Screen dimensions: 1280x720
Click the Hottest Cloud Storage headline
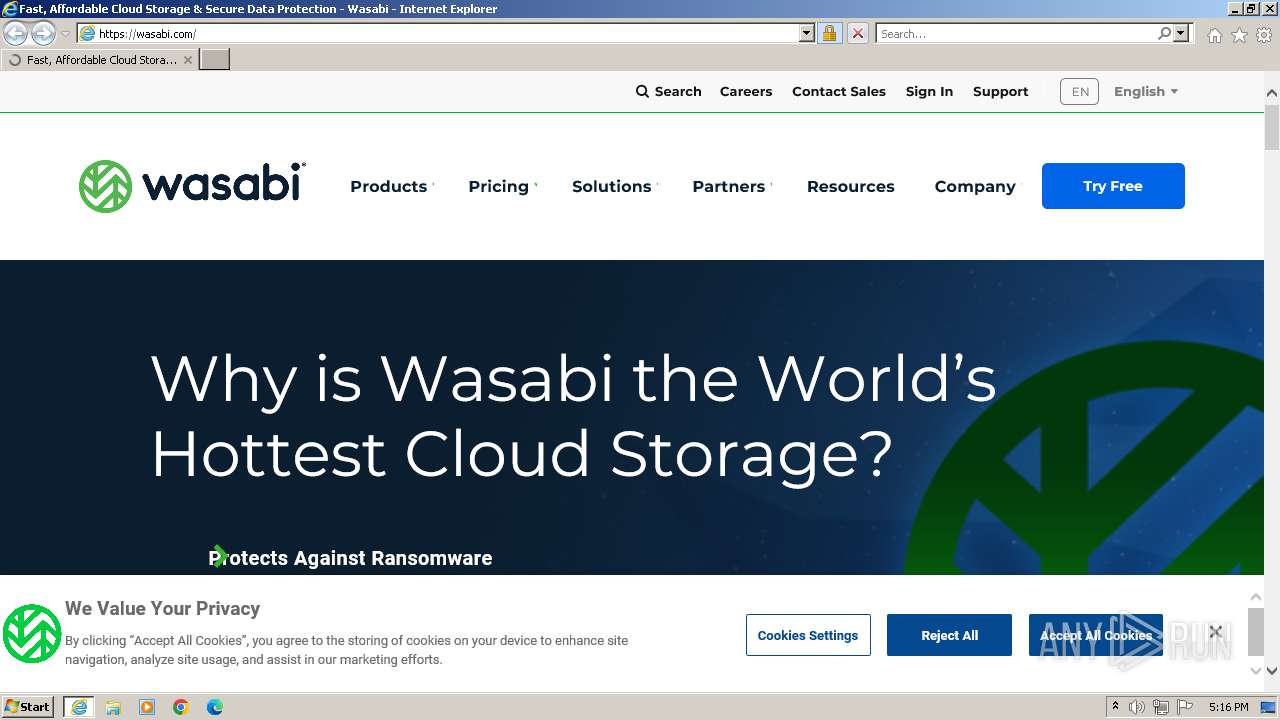521,453
